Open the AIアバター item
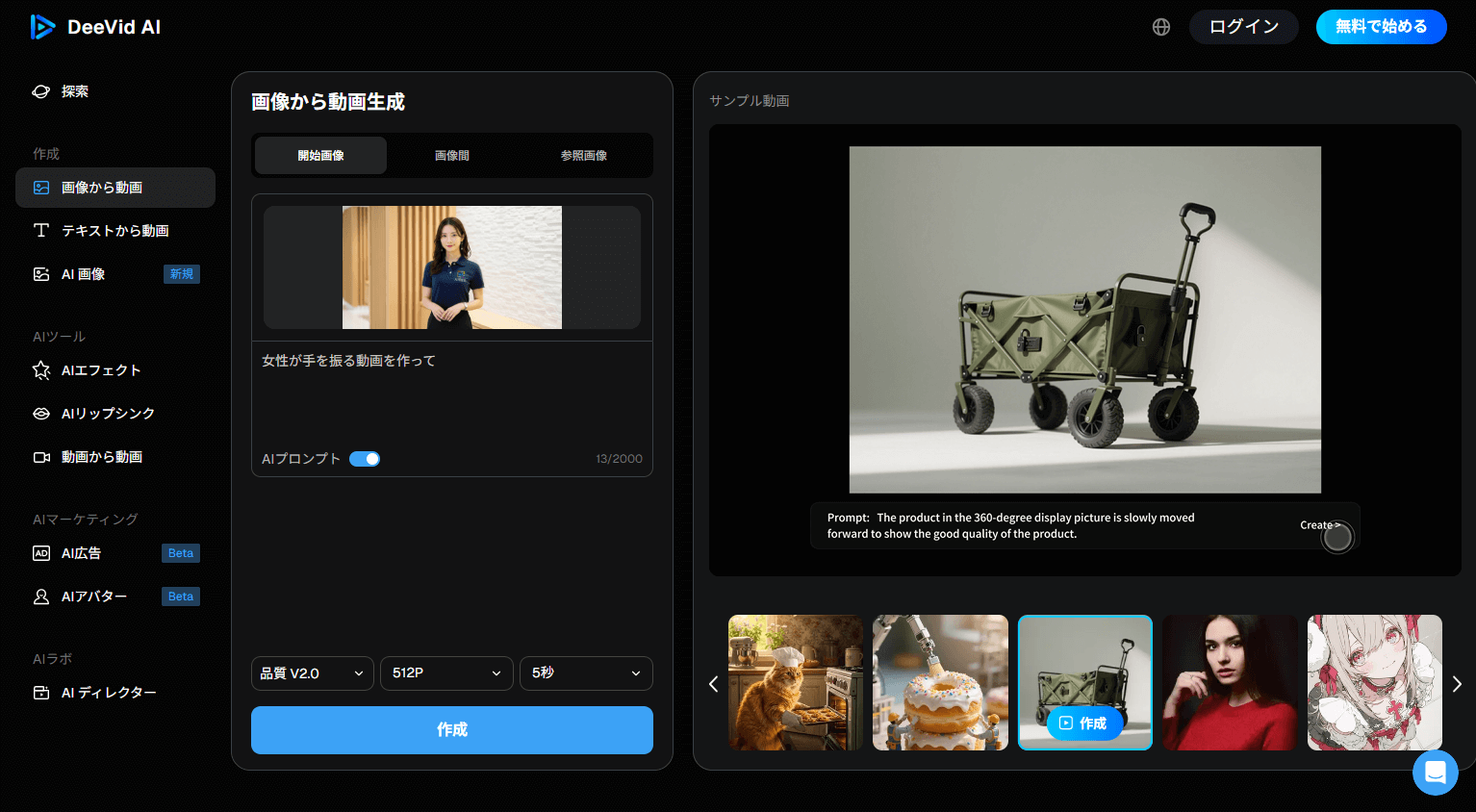 click(94, 596)
